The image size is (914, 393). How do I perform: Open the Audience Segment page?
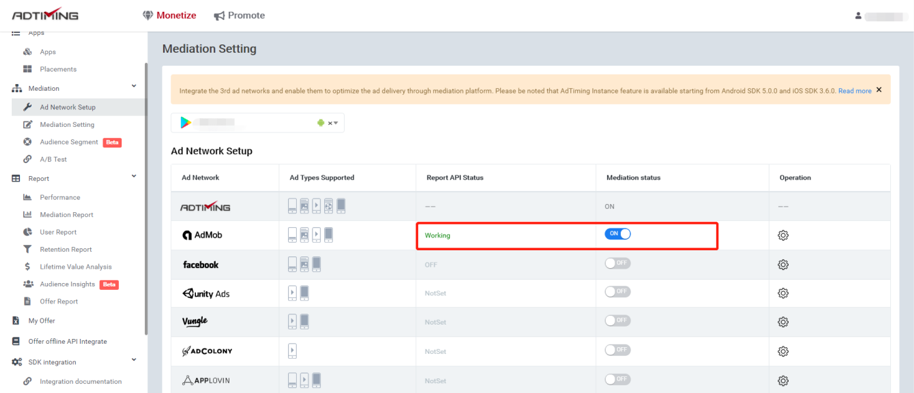pyautogui.click(x=69, y=142)
